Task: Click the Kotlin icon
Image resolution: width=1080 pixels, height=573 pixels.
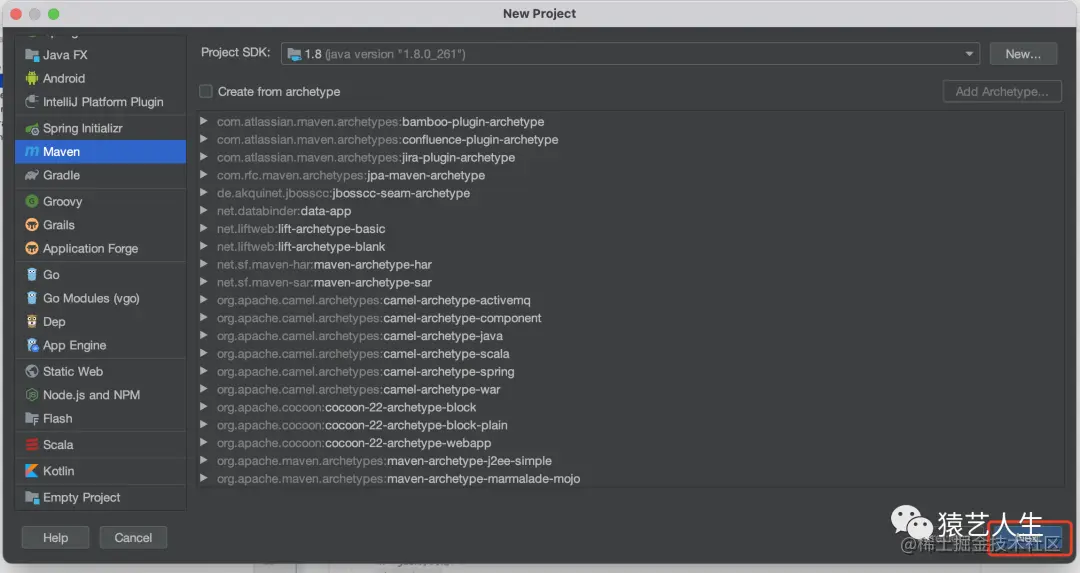Action: (x=32, y=471)
